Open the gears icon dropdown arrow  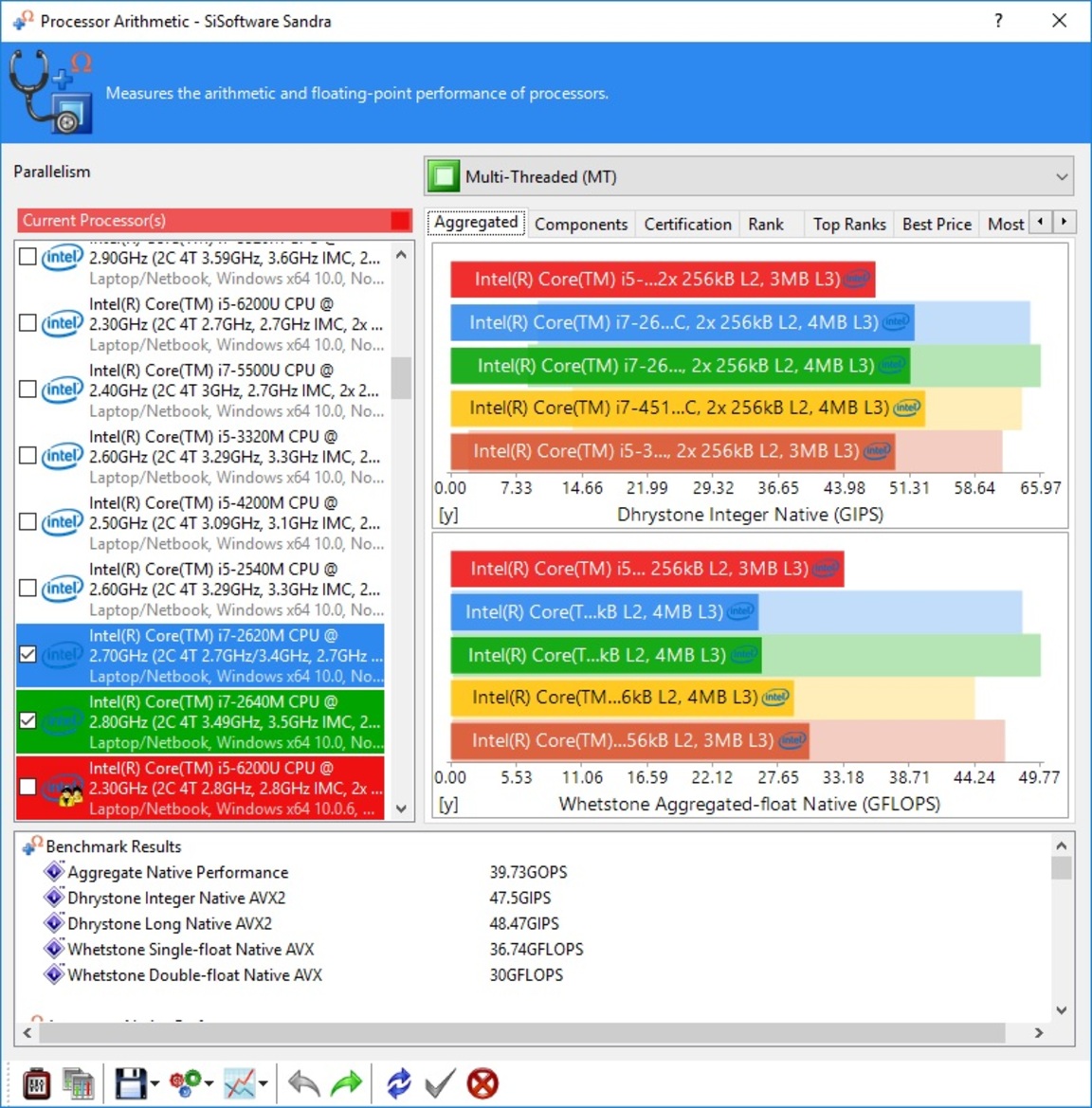[209, 1083]
